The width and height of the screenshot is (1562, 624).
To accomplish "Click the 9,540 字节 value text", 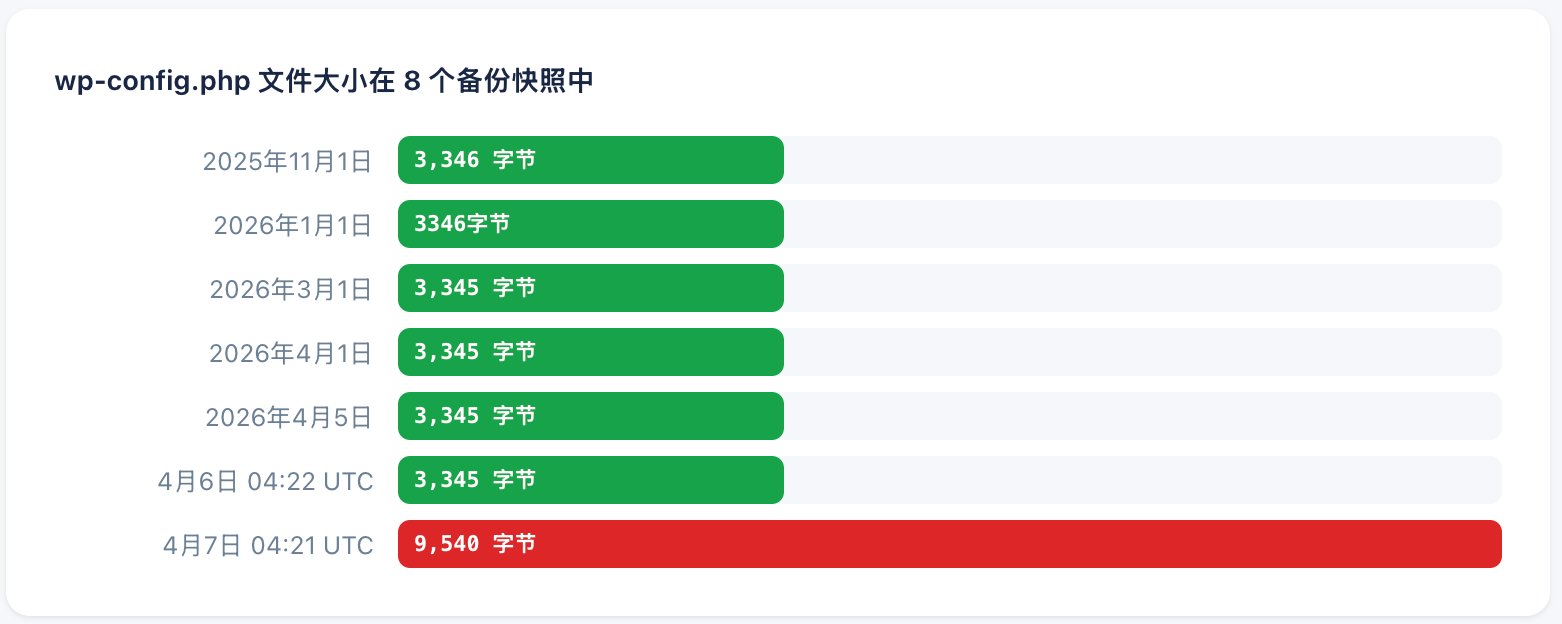I will (475, 544).
